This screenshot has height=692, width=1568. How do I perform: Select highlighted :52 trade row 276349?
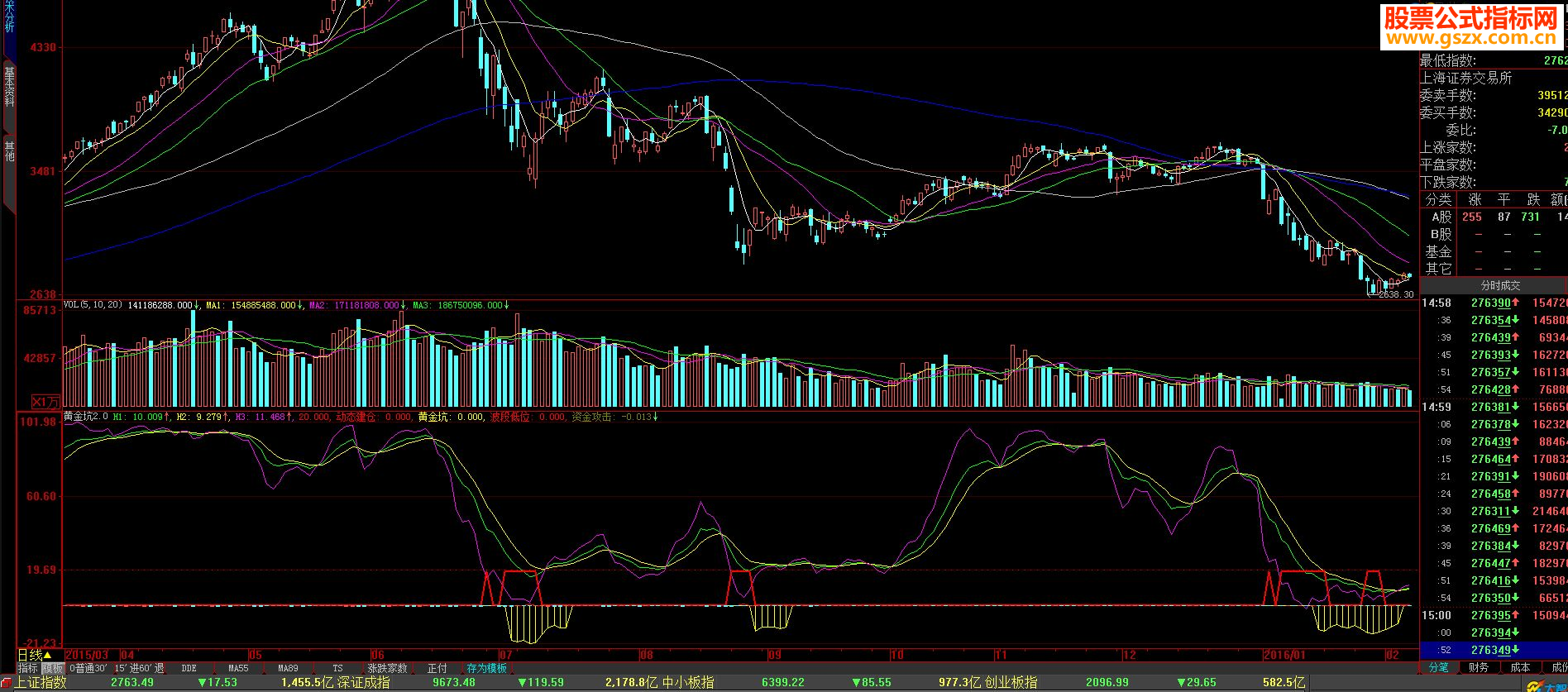tap(1494, 650)
